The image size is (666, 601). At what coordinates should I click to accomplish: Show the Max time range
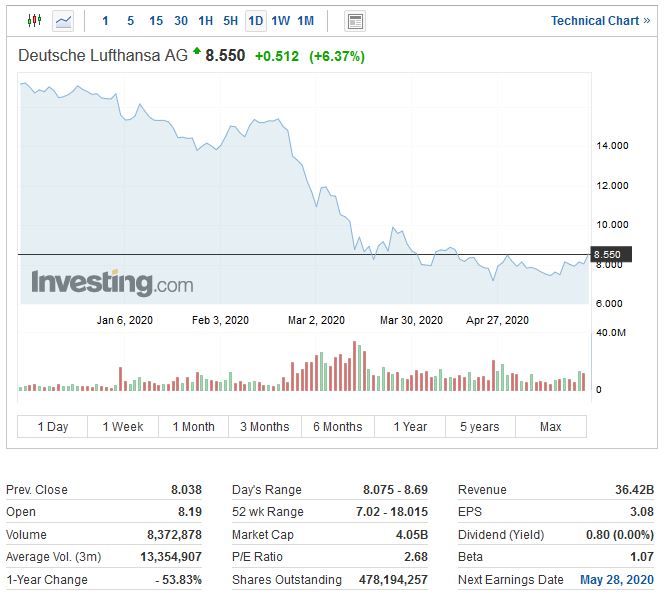click(550, 426)
